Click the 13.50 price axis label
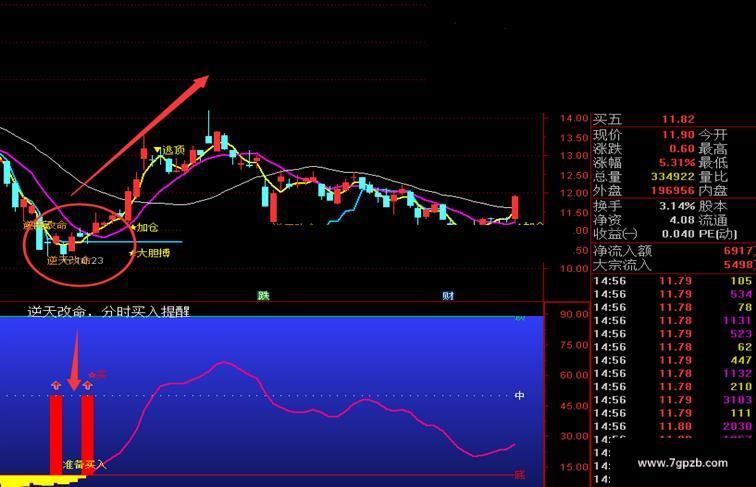The height and width of the screenshot is (487, 756). pyautogui.click(x=574, y=138)
